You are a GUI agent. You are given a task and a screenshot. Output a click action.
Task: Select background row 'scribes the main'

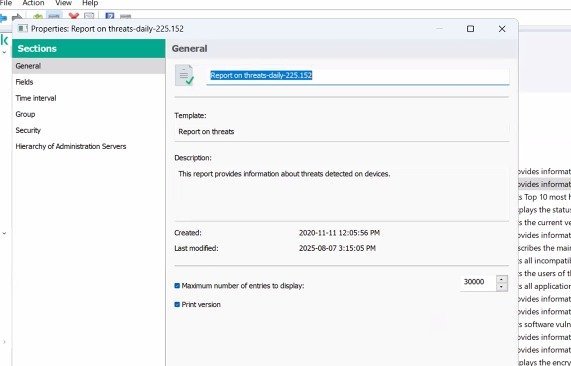(x=545, y=248)
